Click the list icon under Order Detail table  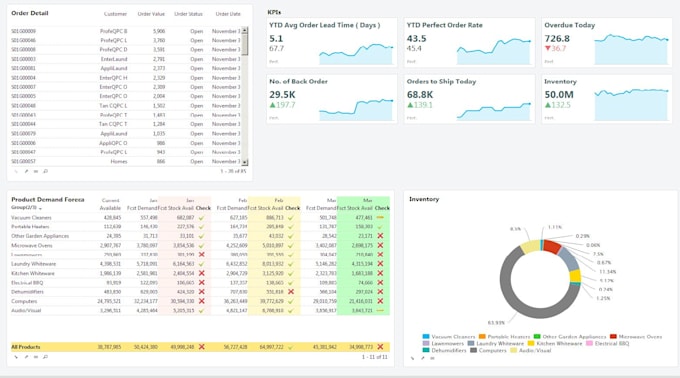[36, 171]
